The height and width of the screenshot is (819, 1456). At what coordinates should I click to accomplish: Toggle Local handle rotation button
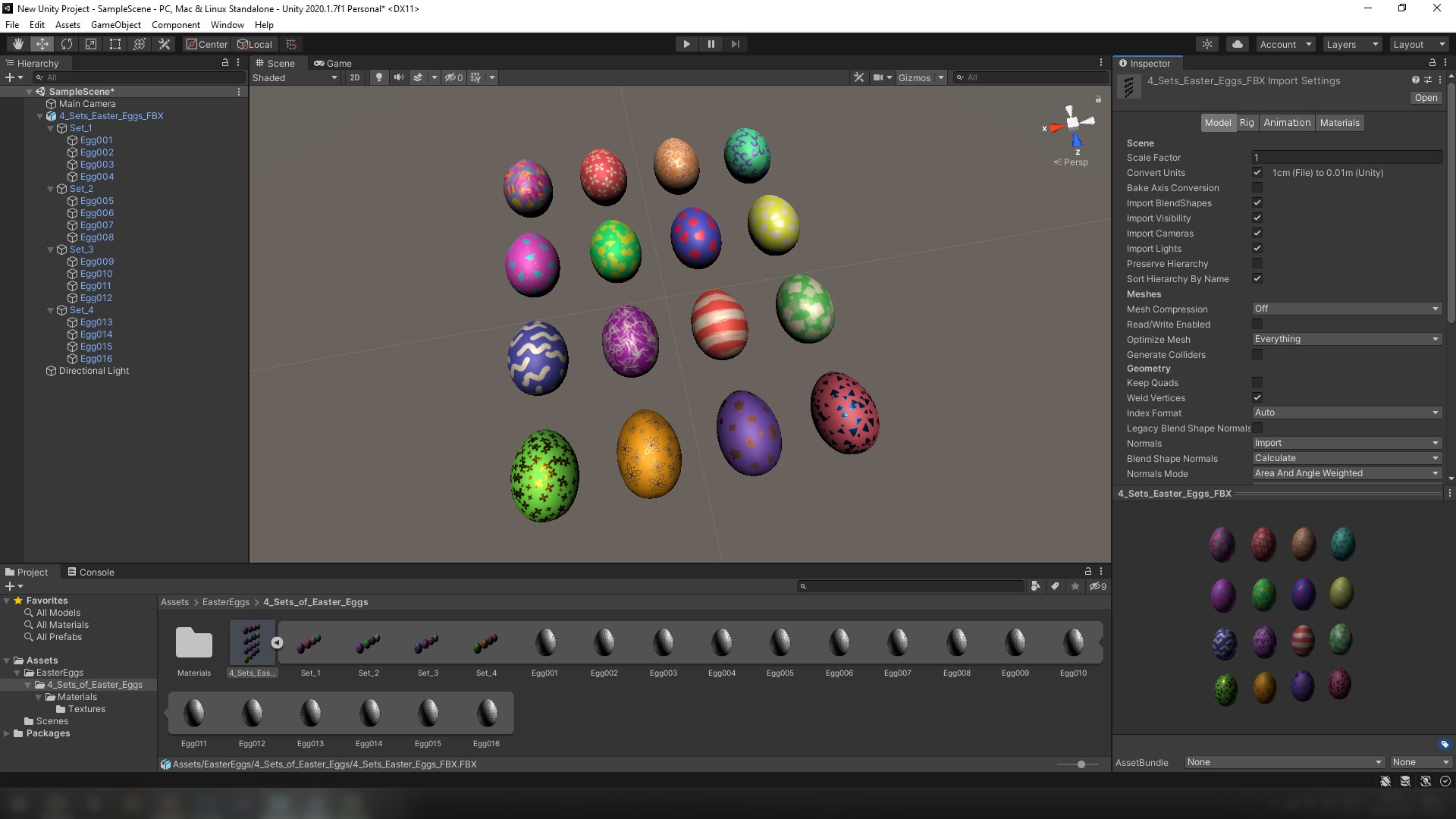click(x=255, y=44)
